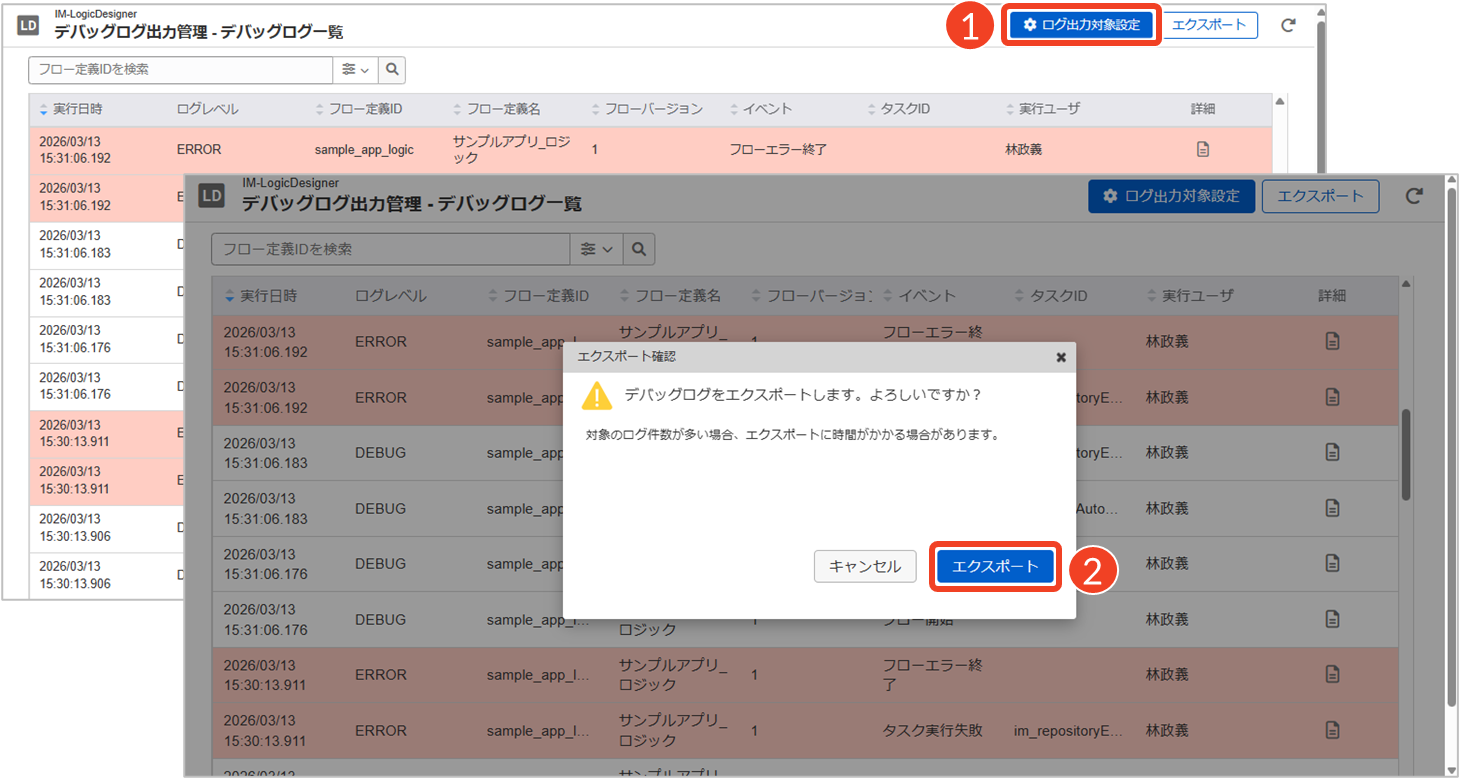Open the detail icon of the rear window's first ERROR row
This screenshot has height=779, width=1459.
click(x=1203, y=149)
